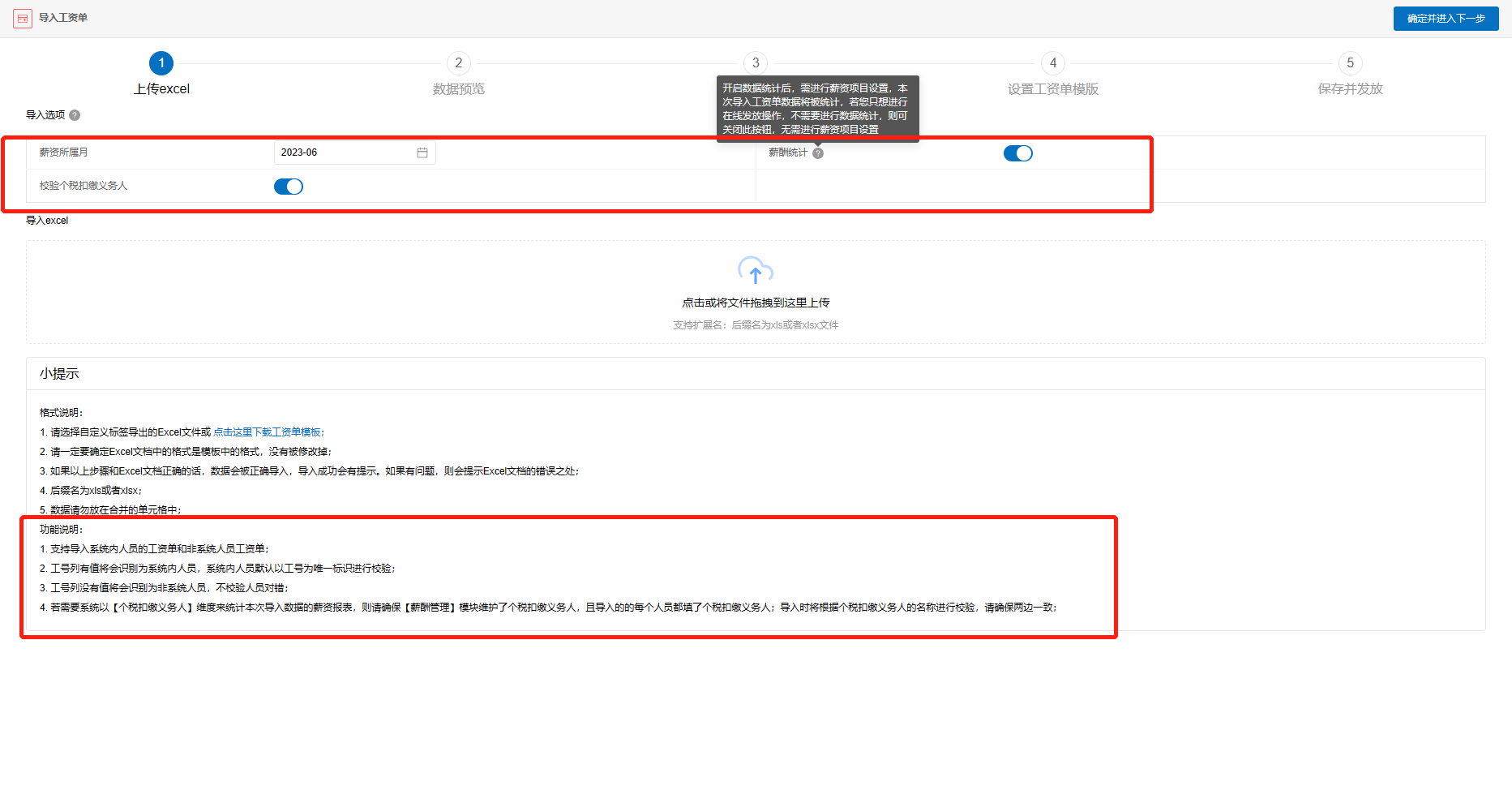Click the tip 支持导入系统内人员的工资单
1512x786 pixels.
[154, 549]
